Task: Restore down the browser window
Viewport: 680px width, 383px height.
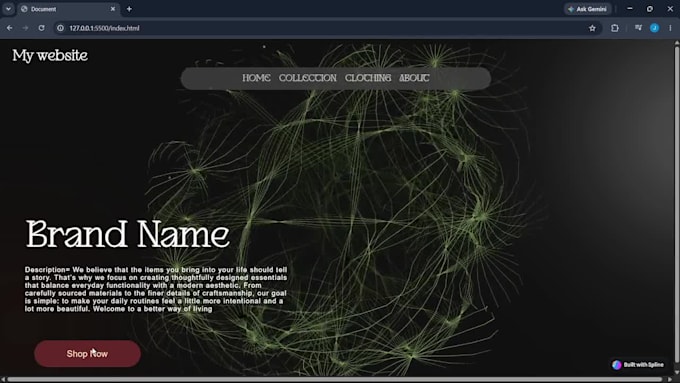Action: 650,9
